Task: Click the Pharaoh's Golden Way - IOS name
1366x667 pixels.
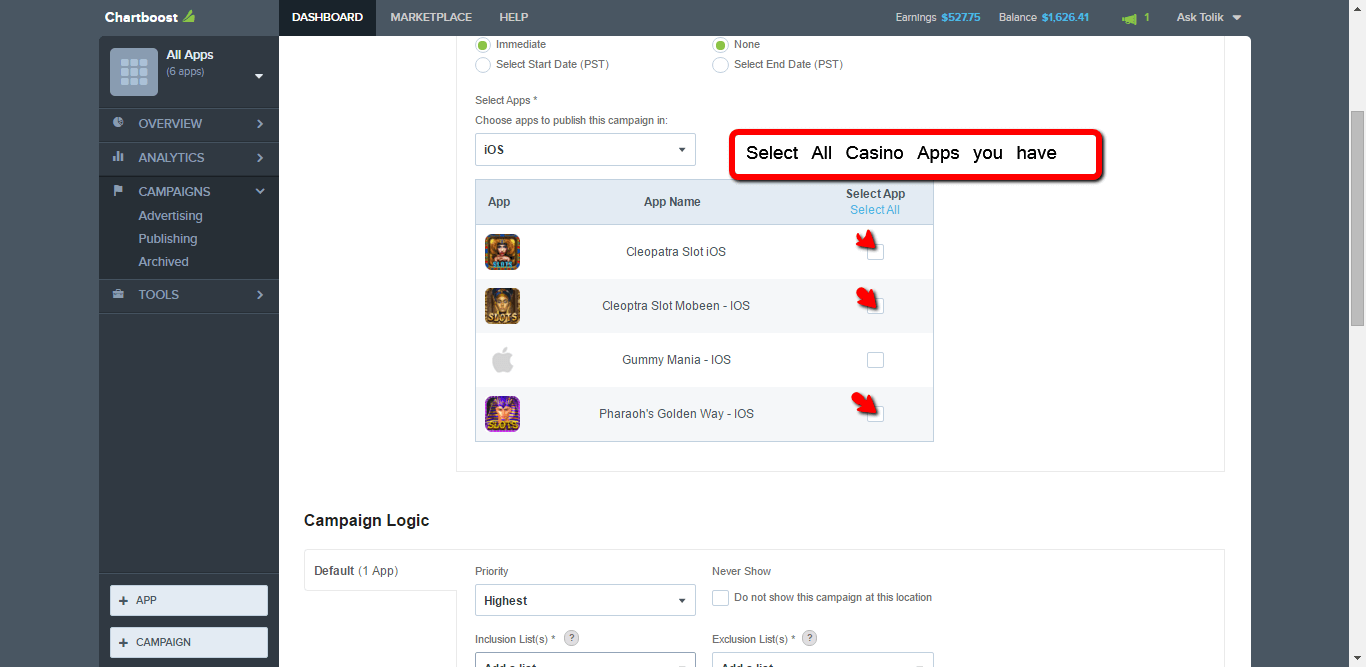Action: [676, 414]
